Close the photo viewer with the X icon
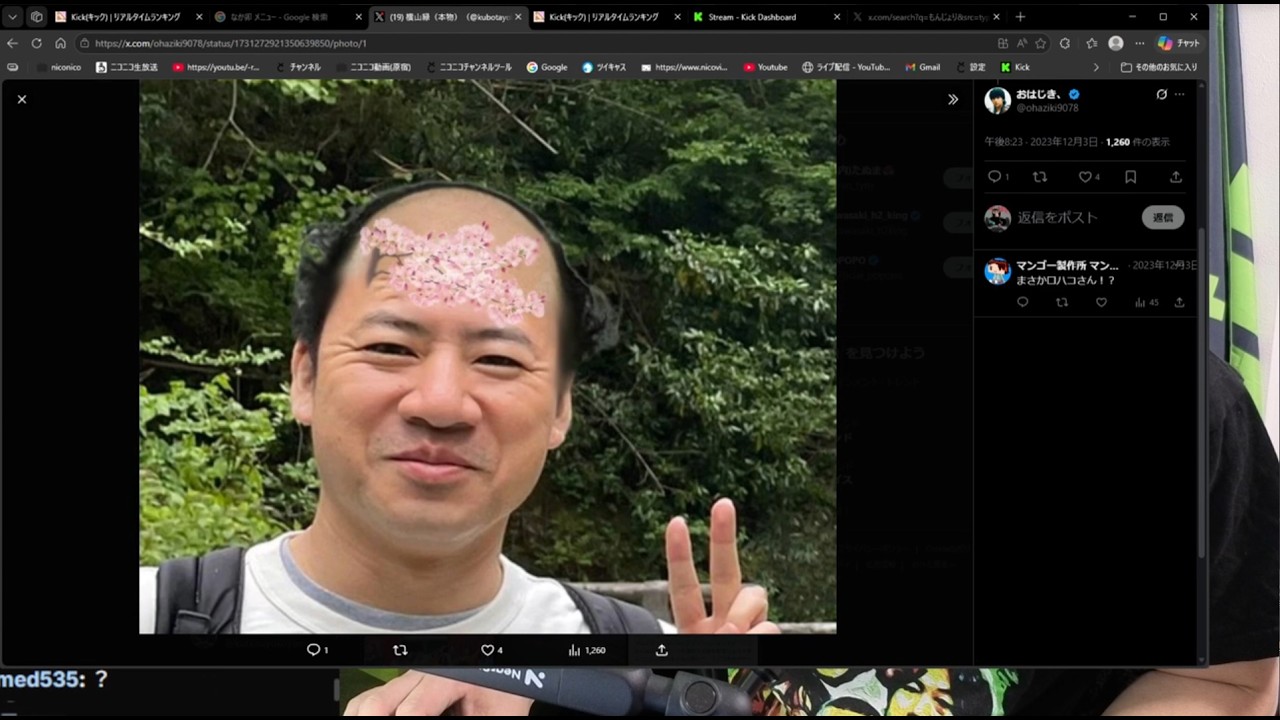Screen dimensions: 1280x720 (22, 99)
